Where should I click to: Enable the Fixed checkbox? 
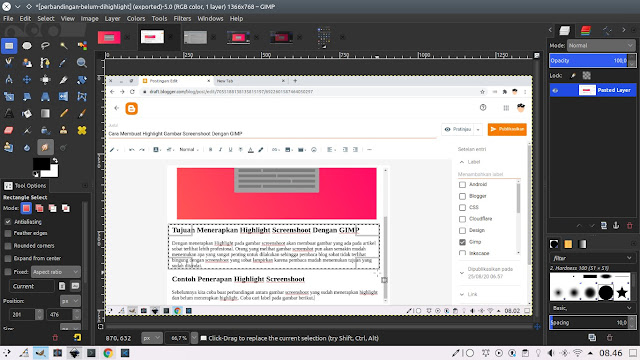(x=8, y=272)
